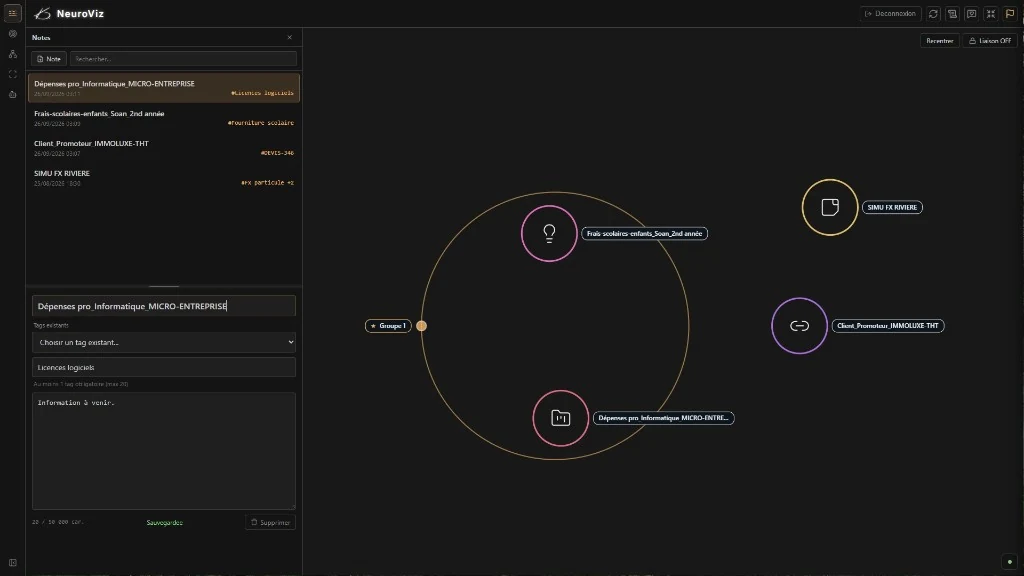Click the note content text area
Viewport: 1024px width, 576px height.
(x=164, y=451)
